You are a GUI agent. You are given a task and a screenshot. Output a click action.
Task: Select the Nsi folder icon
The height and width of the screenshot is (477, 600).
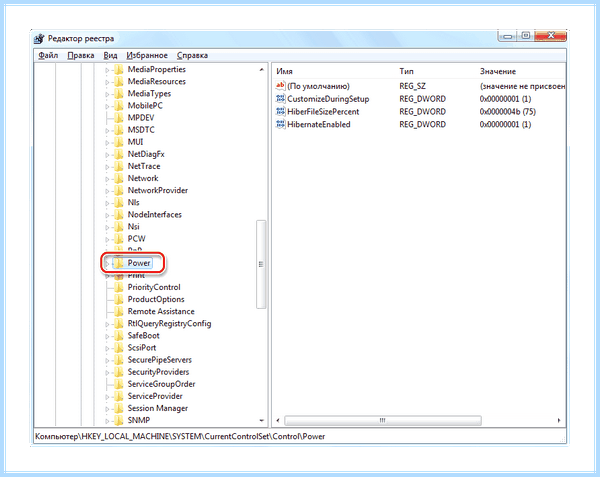(119, 227)
